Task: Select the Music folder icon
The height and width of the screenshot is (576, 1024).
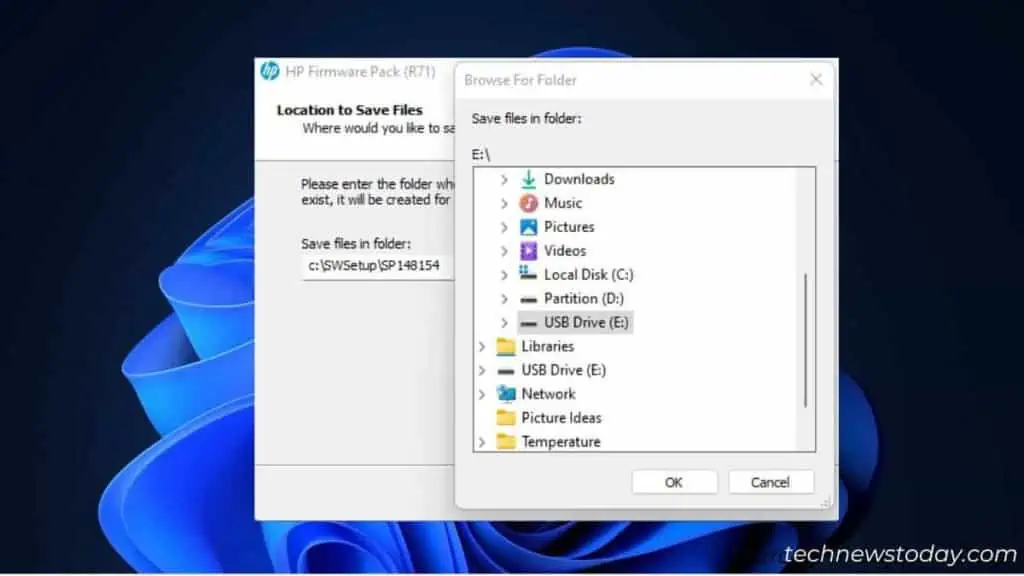Action: pos(528,203)
